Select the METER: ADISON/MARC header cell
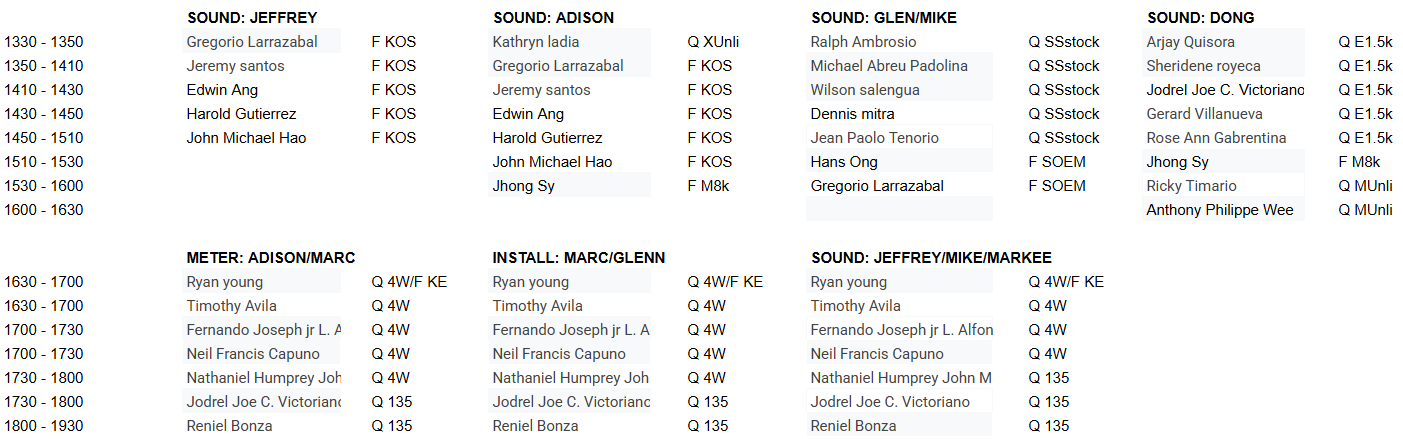This screenshot has width=1403, height=439. 270,258
